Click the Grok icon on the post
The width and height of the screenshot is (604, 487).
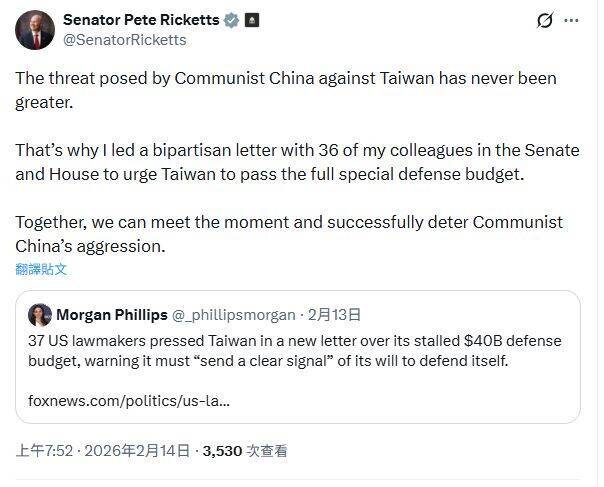click(546, 20)
